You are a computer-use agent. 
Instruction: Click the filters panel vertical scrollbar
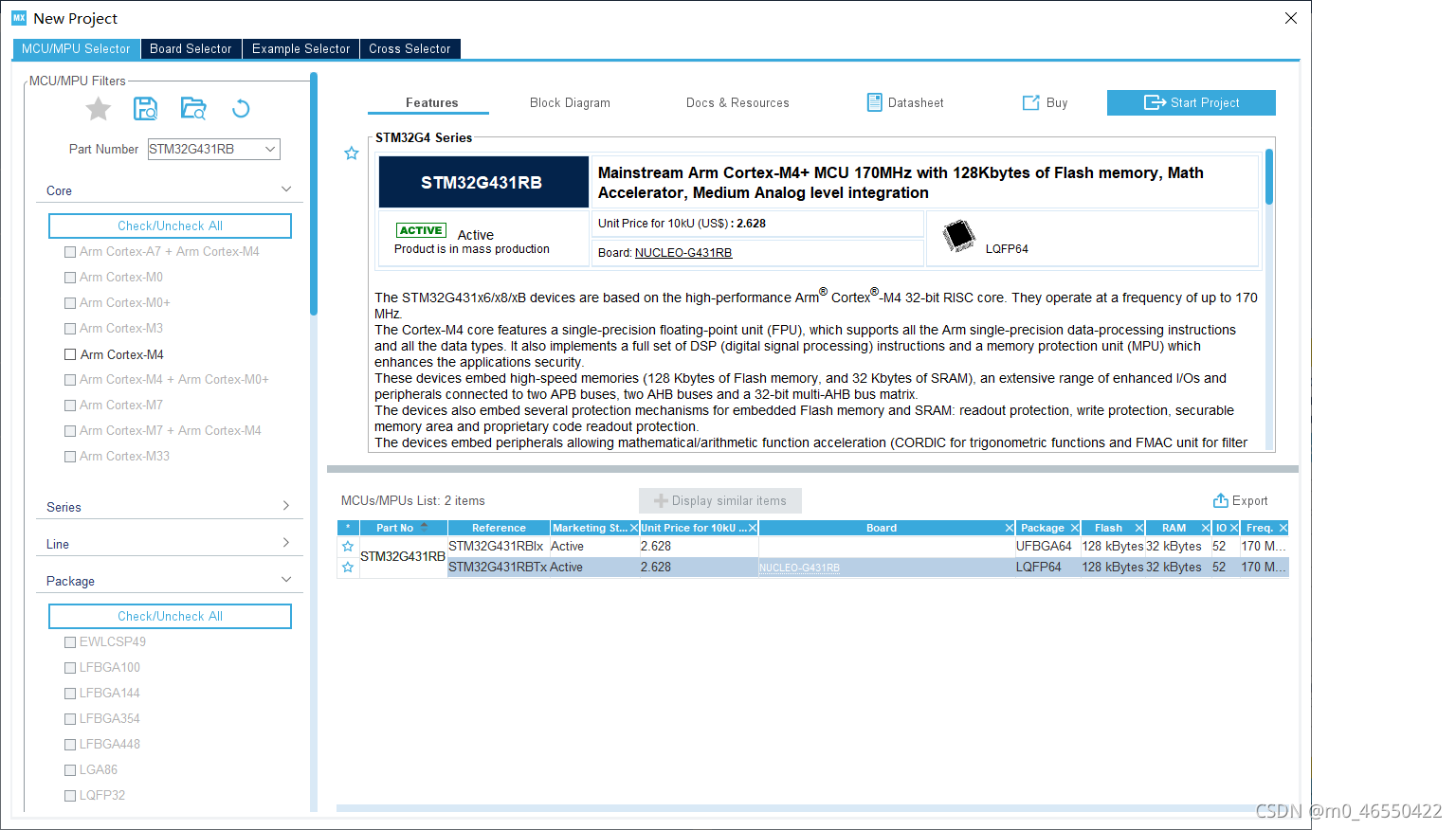(x=314, y=194)
